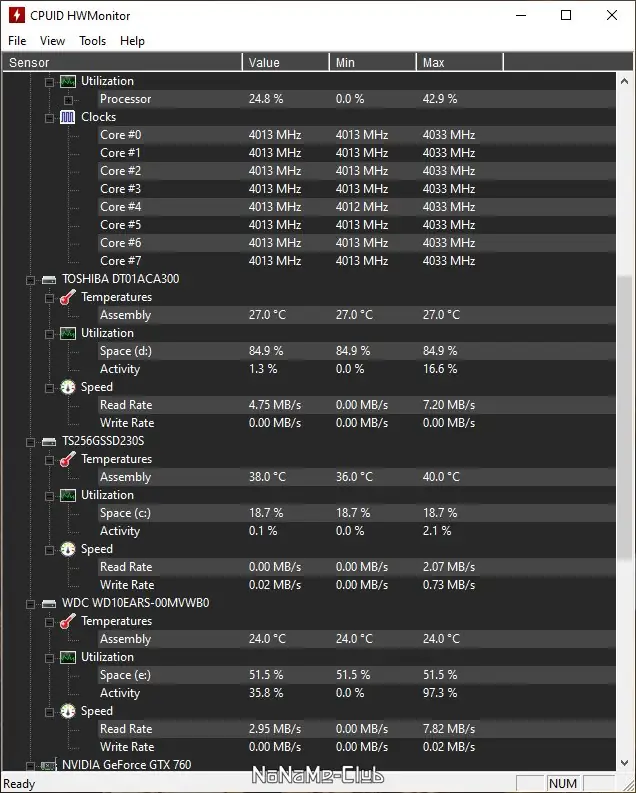
Task: Collapse the Clocks tree node
Action: pyautogui.click(x=49, y=117)
